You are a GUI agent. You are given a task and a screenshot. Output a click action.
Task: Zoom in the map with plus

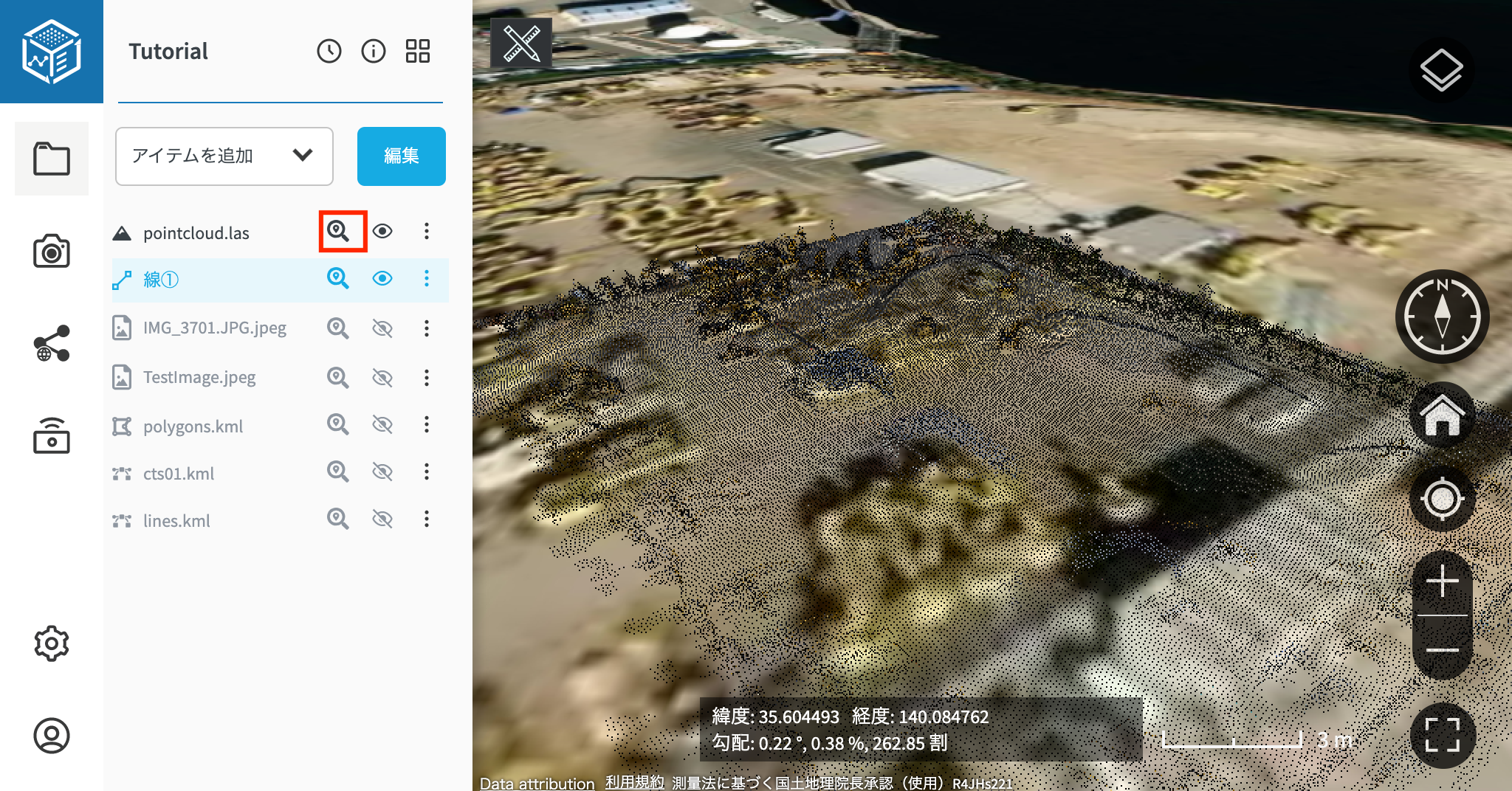coord(1442,582)
